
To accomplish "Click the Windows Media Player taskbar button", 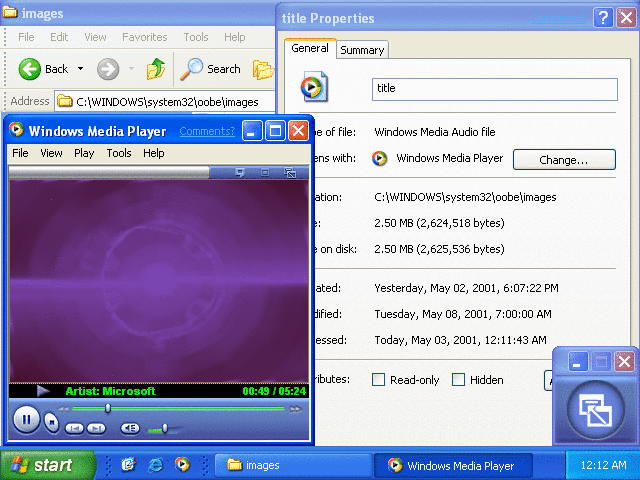I will coord(453,465).
